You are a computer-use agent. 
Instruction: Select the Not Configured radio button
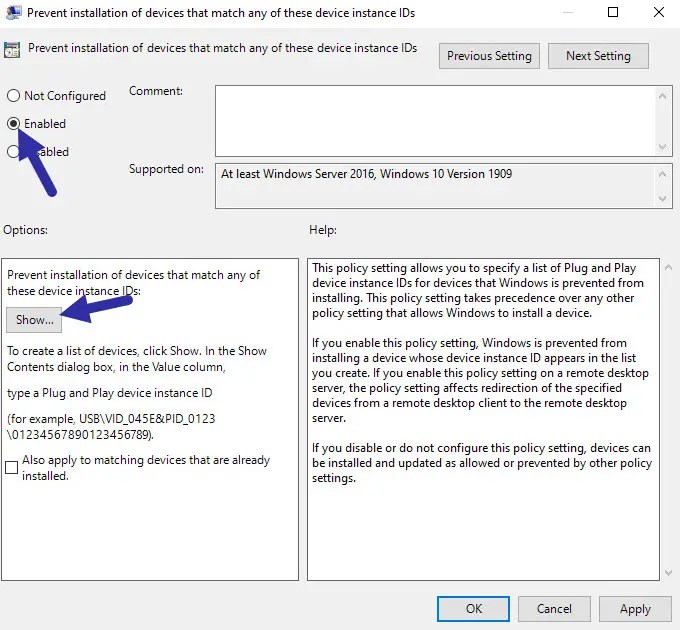click(x=13, y=95)
